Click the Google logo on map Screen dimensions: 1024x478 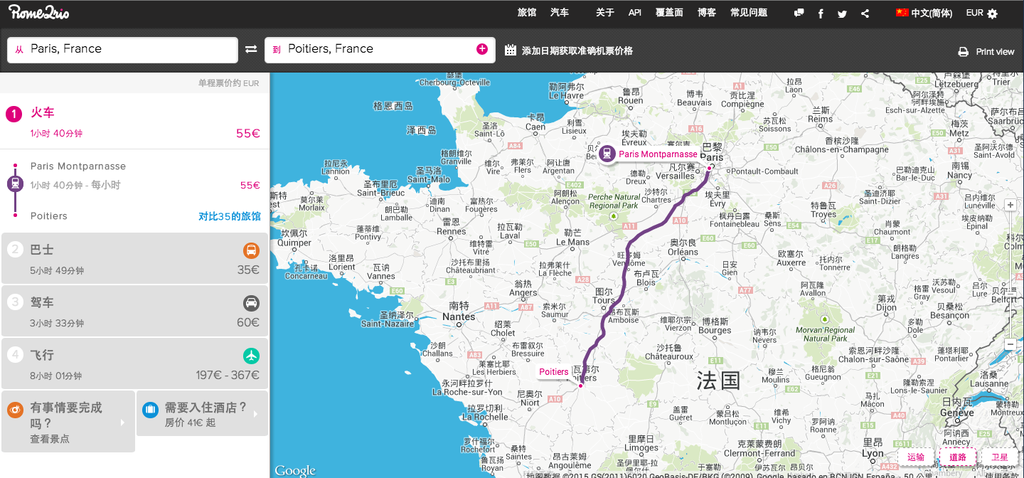[295, 470]
